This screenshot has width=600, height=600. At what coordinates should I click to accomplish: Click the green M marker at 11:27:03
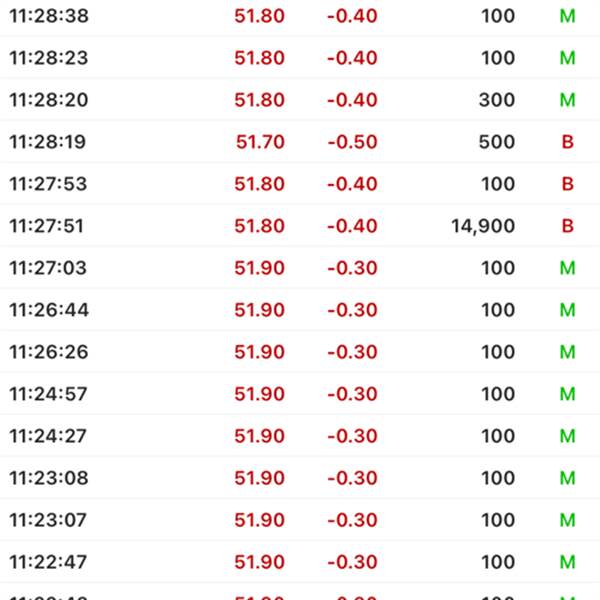tap(567, 268)
